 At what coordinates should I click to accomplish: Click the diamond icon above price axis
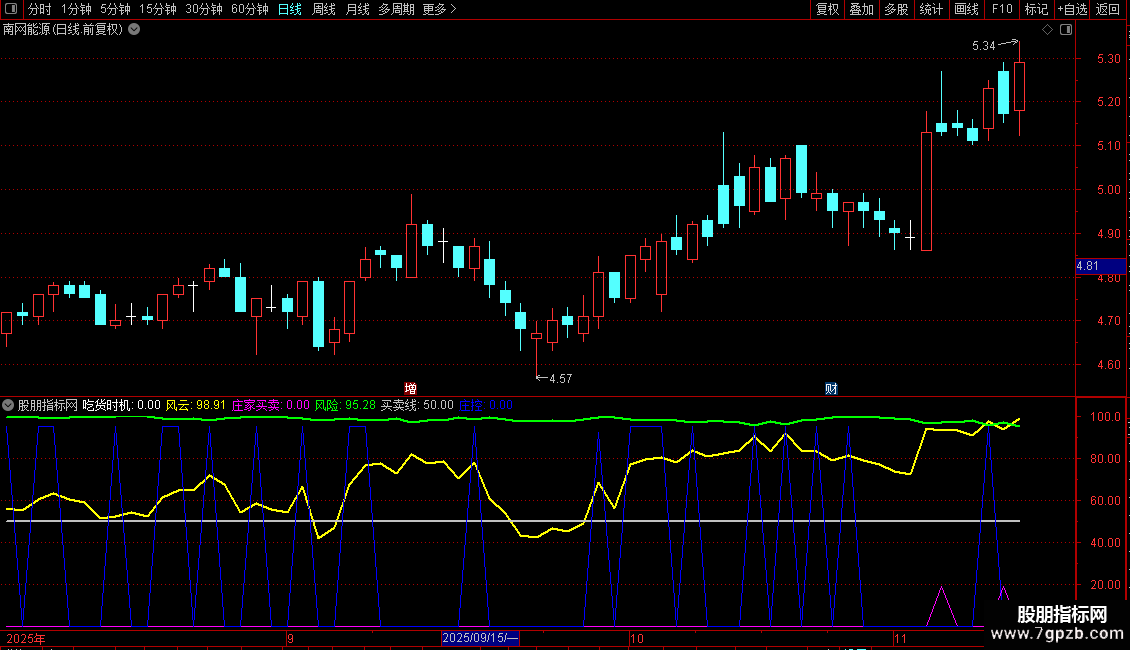[x=1047, y=30]
